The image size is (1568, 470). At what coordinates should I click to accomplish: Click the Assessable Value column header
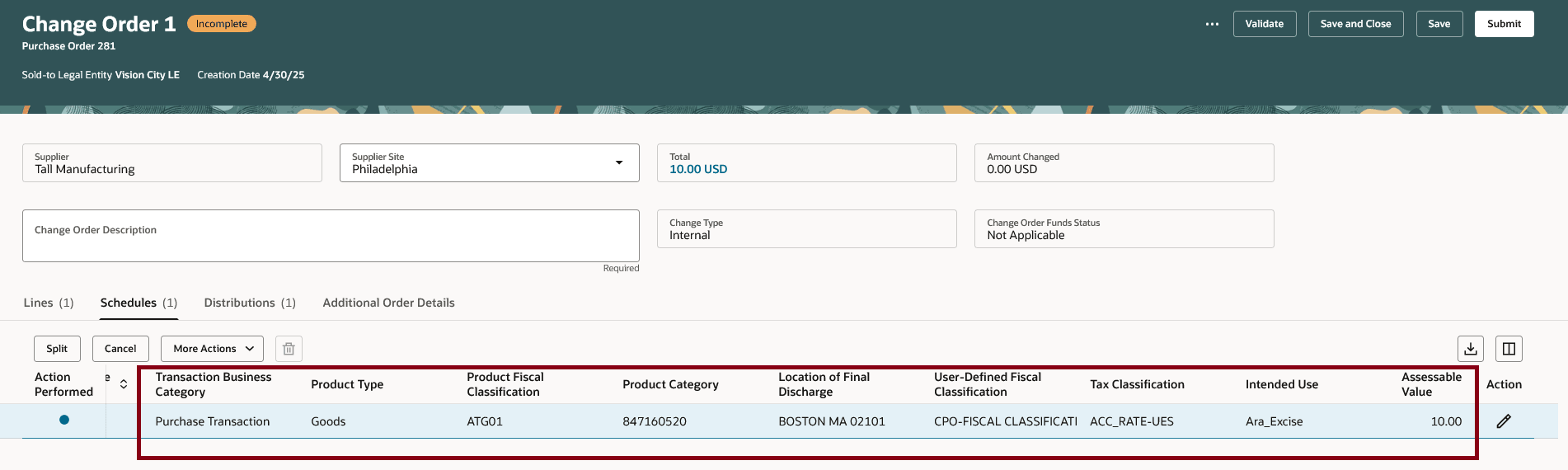click(x=1431, y=384)
